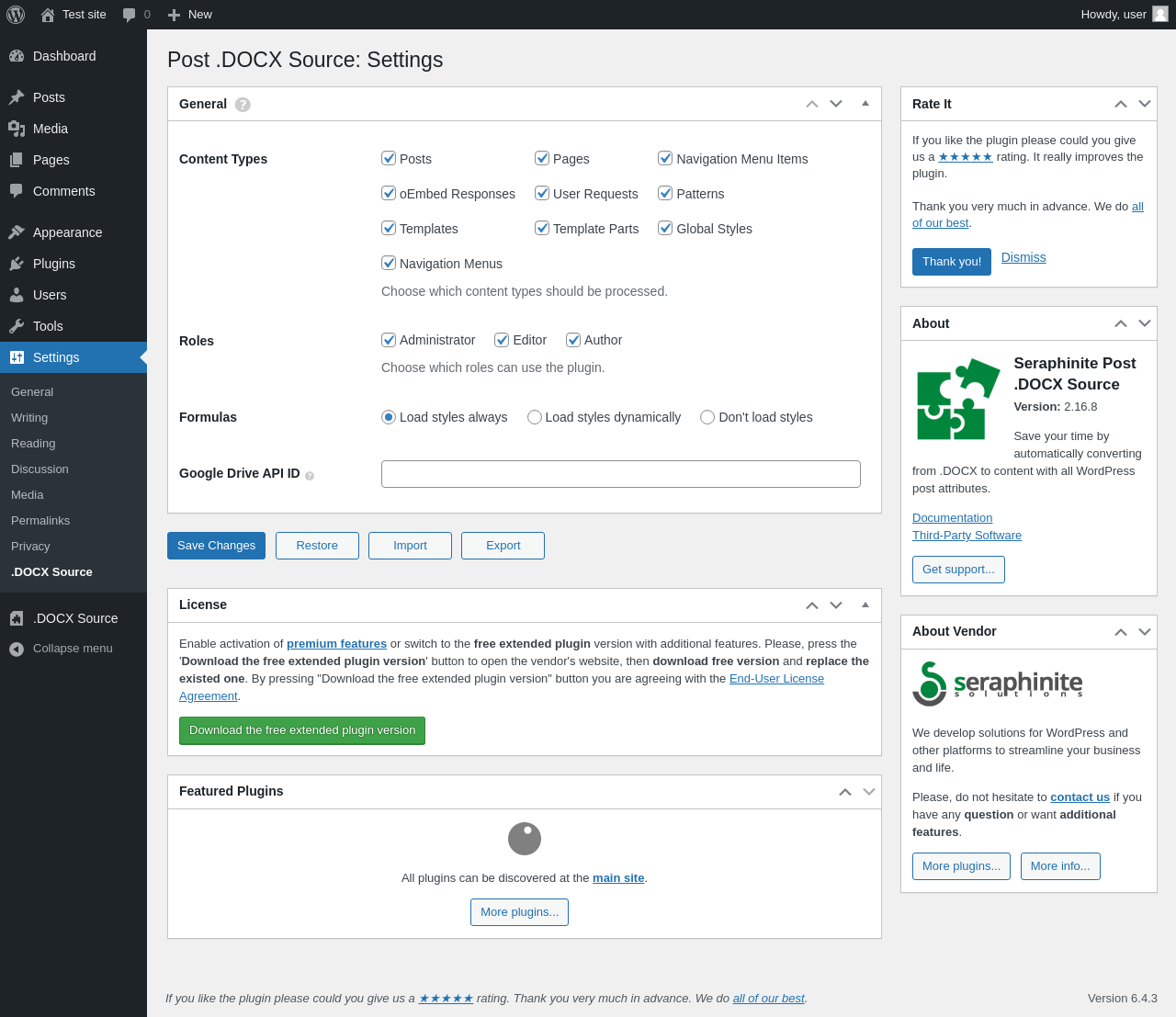Click the Comments sidebar icon
1176x1017 pixels.
coord(17,191)
